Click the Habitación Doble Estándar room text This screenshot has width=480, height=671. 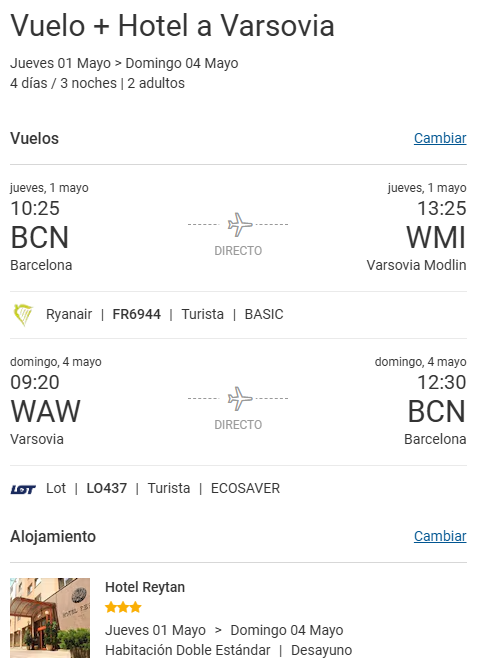click(188, 650)
